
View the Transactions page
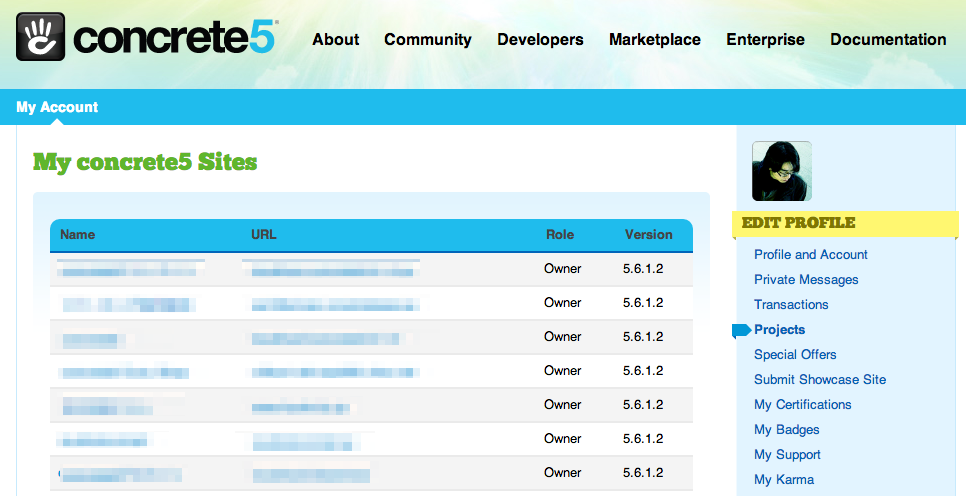791,305
